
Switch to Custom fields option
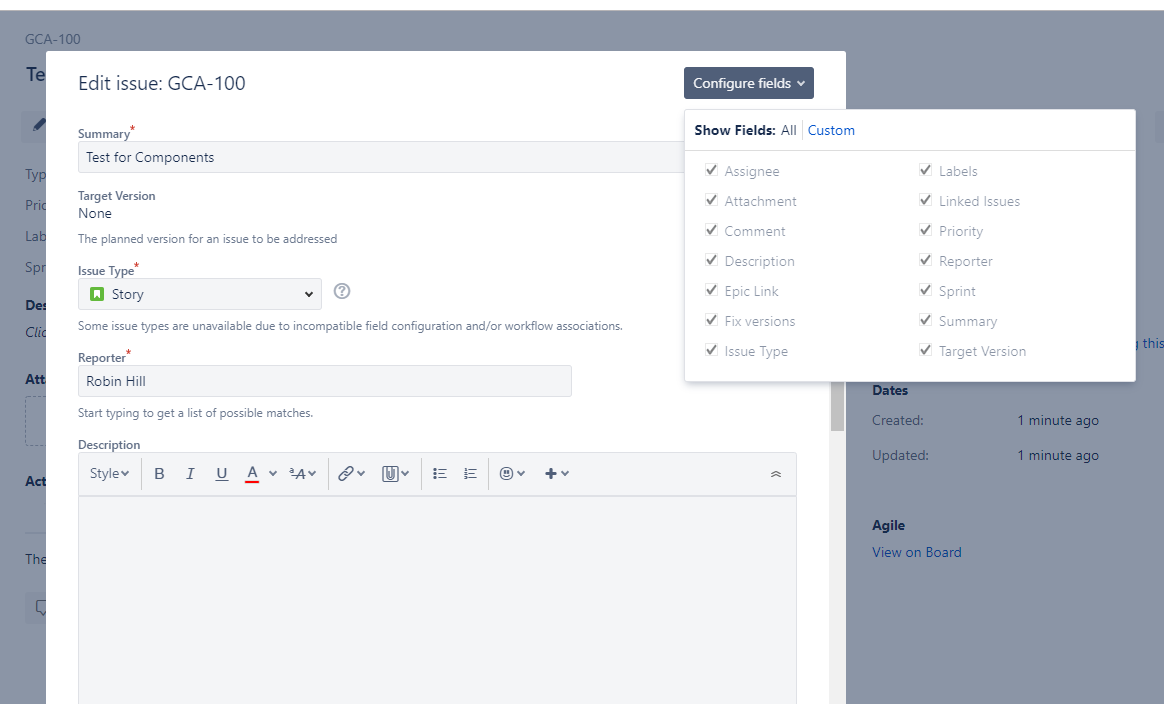[x=831, y=131]
